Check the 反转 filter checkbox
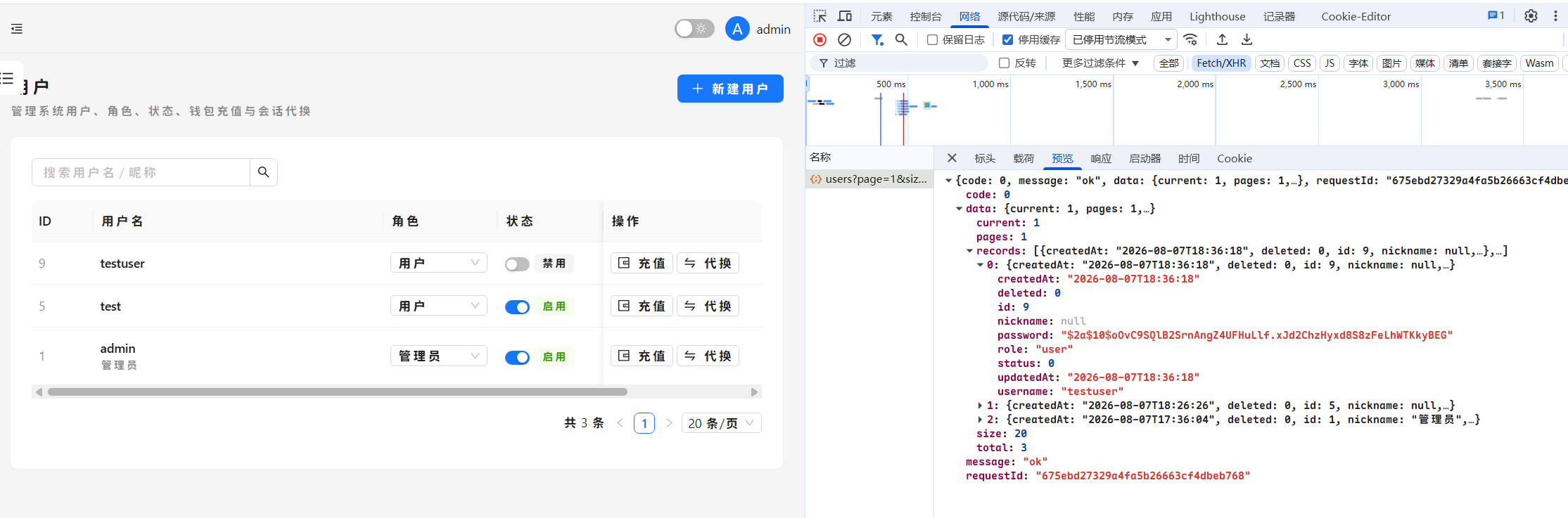 pyautogui.click(x=1004, y=63)
